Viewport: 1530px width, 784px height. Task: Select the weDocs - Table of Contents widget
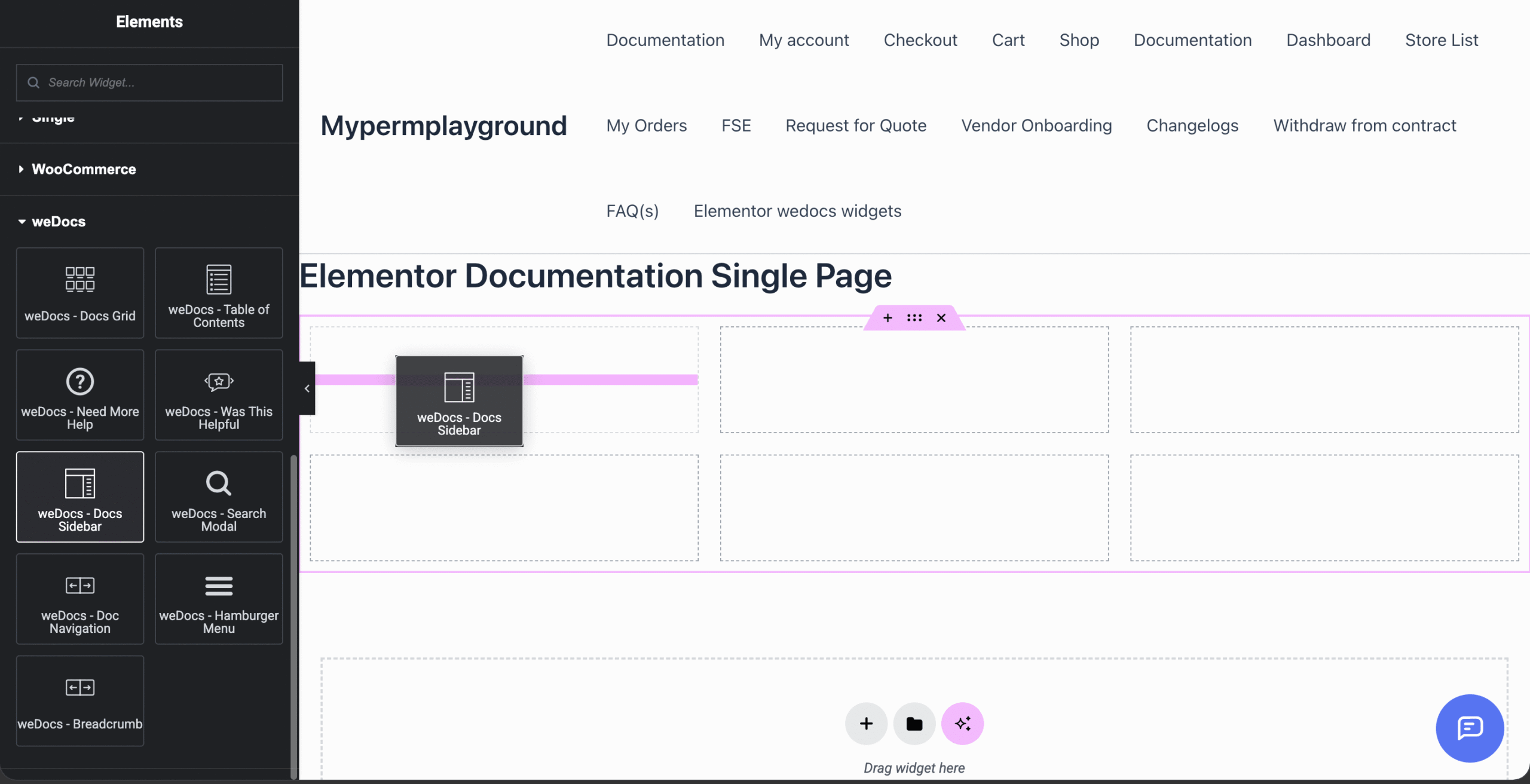pyautogui.click(x=219, y=293)
